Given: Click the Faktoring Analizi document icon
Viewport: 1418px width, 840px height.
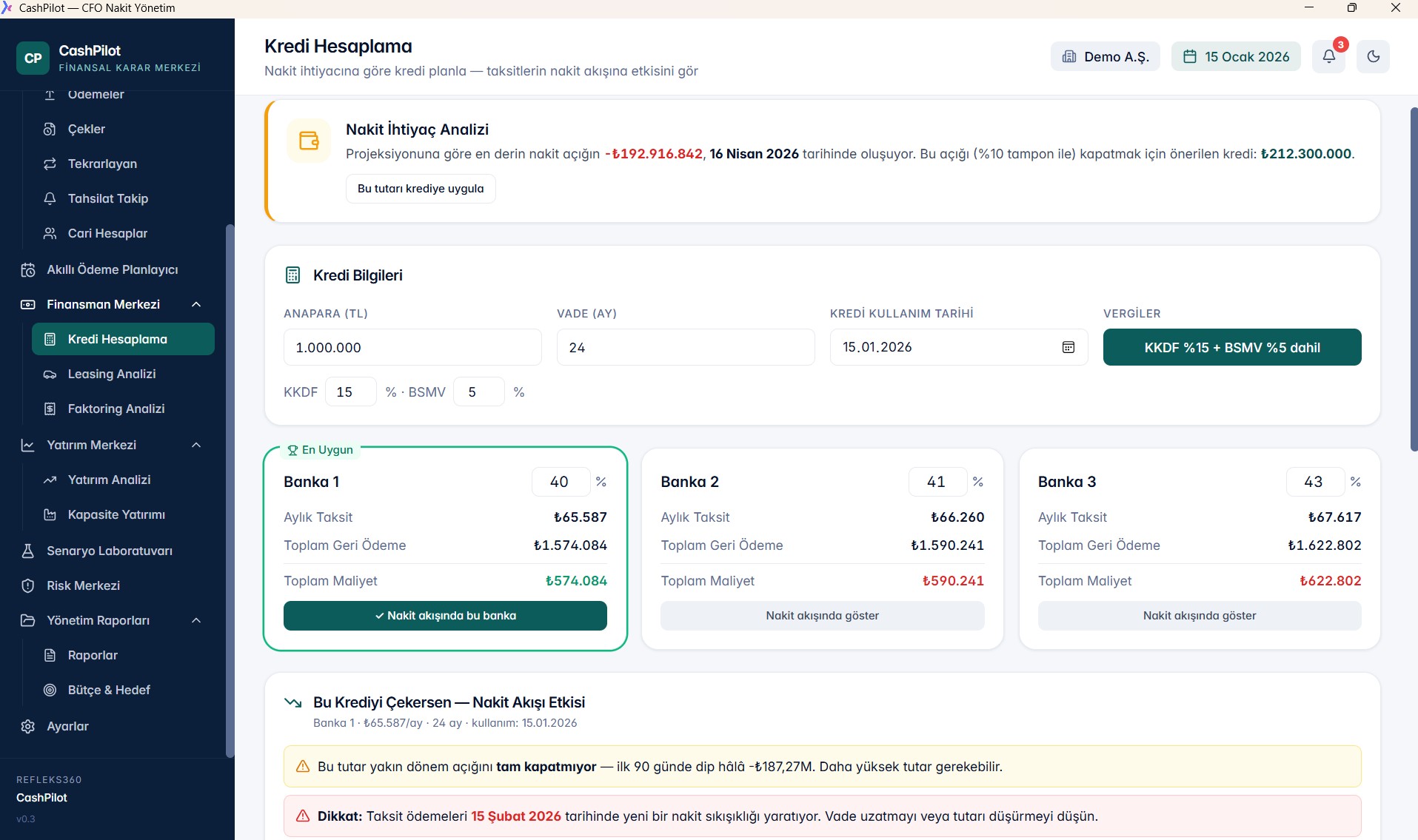Looking at the screenshot, I should [x=50, y=409].
